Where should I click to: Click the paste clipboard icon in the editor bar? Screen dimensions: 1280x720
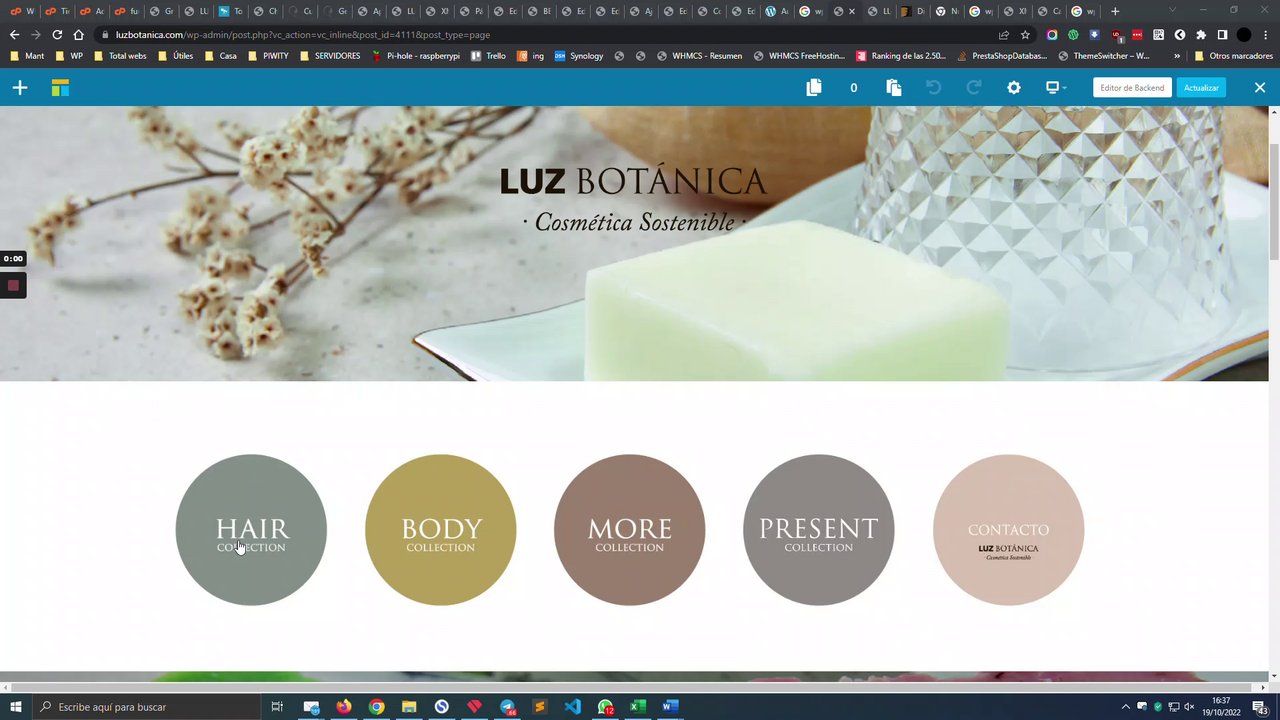tap(894, 88)
